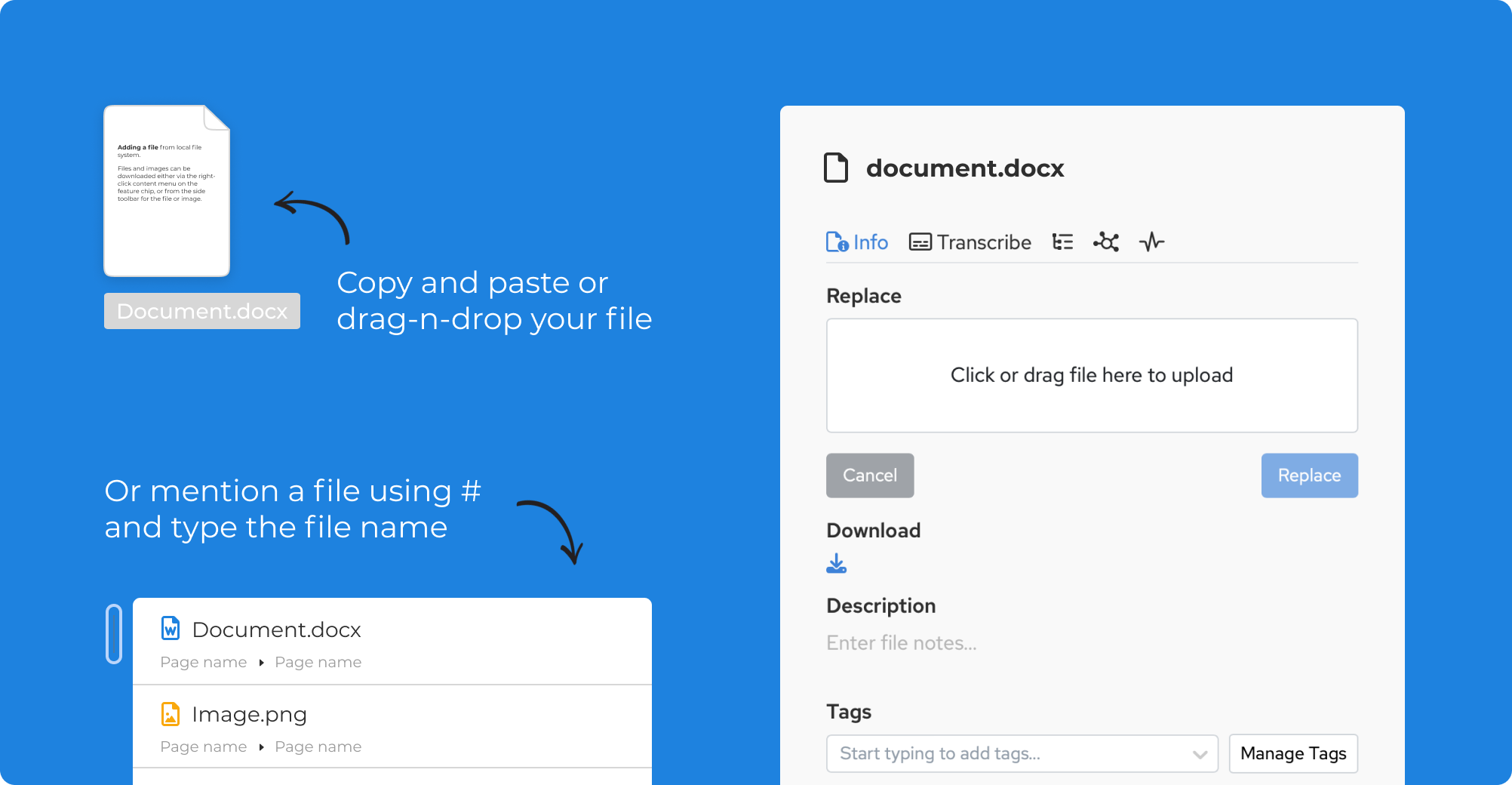Viewport: 1512px width, 785px height.
Task: Expand the tags dropdown chevron
Action: click(1200, 754)
